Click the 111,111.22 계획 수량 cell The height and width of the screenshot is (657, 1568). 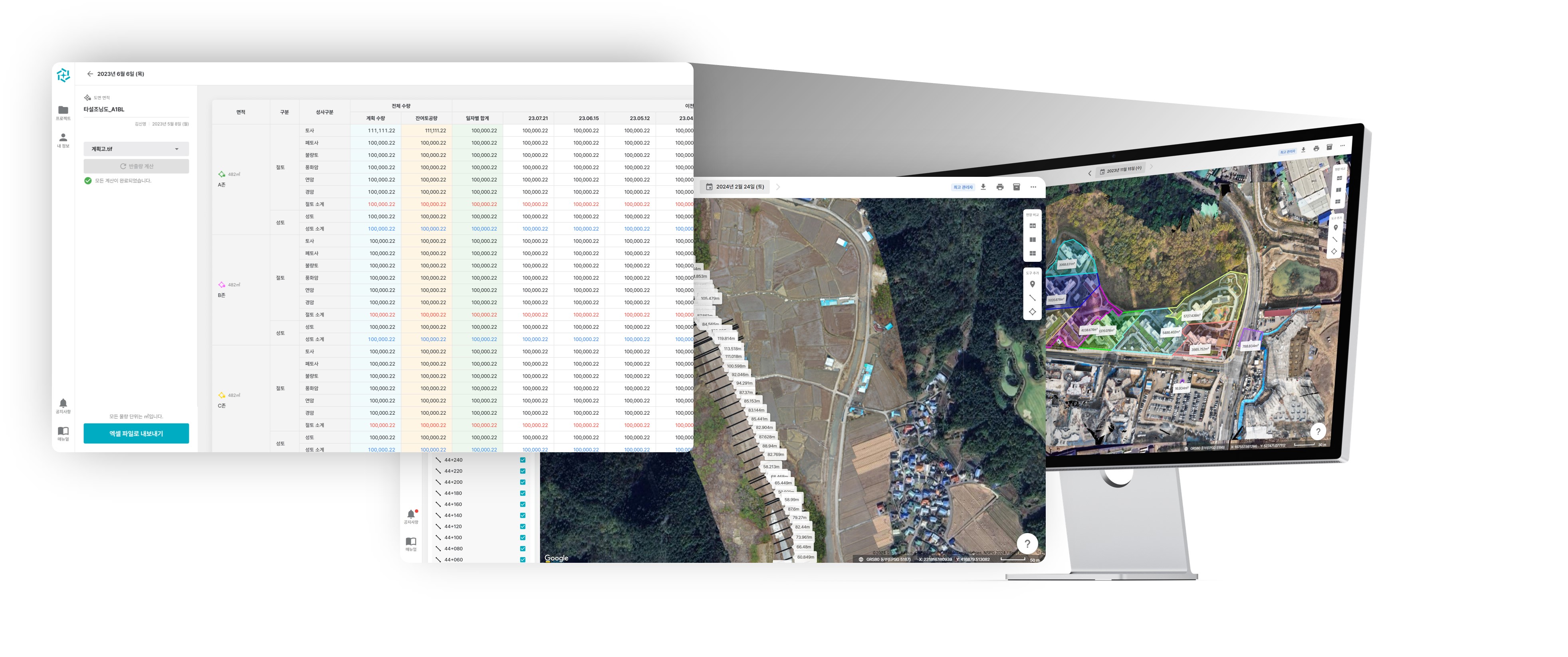[x=376, y=131]
